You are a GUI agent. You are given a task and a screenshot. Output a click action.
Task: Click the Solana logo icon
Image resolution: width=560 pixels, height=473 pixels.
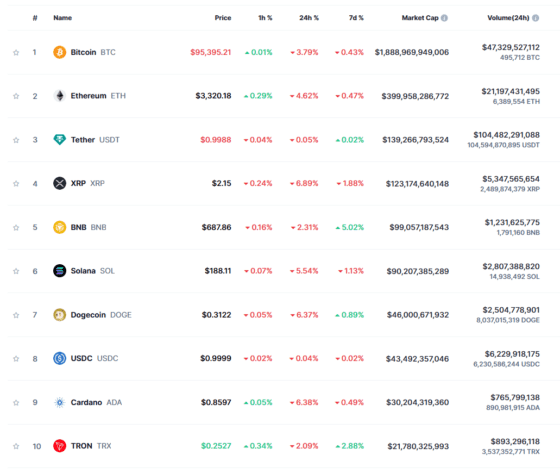tap(60, 271)
